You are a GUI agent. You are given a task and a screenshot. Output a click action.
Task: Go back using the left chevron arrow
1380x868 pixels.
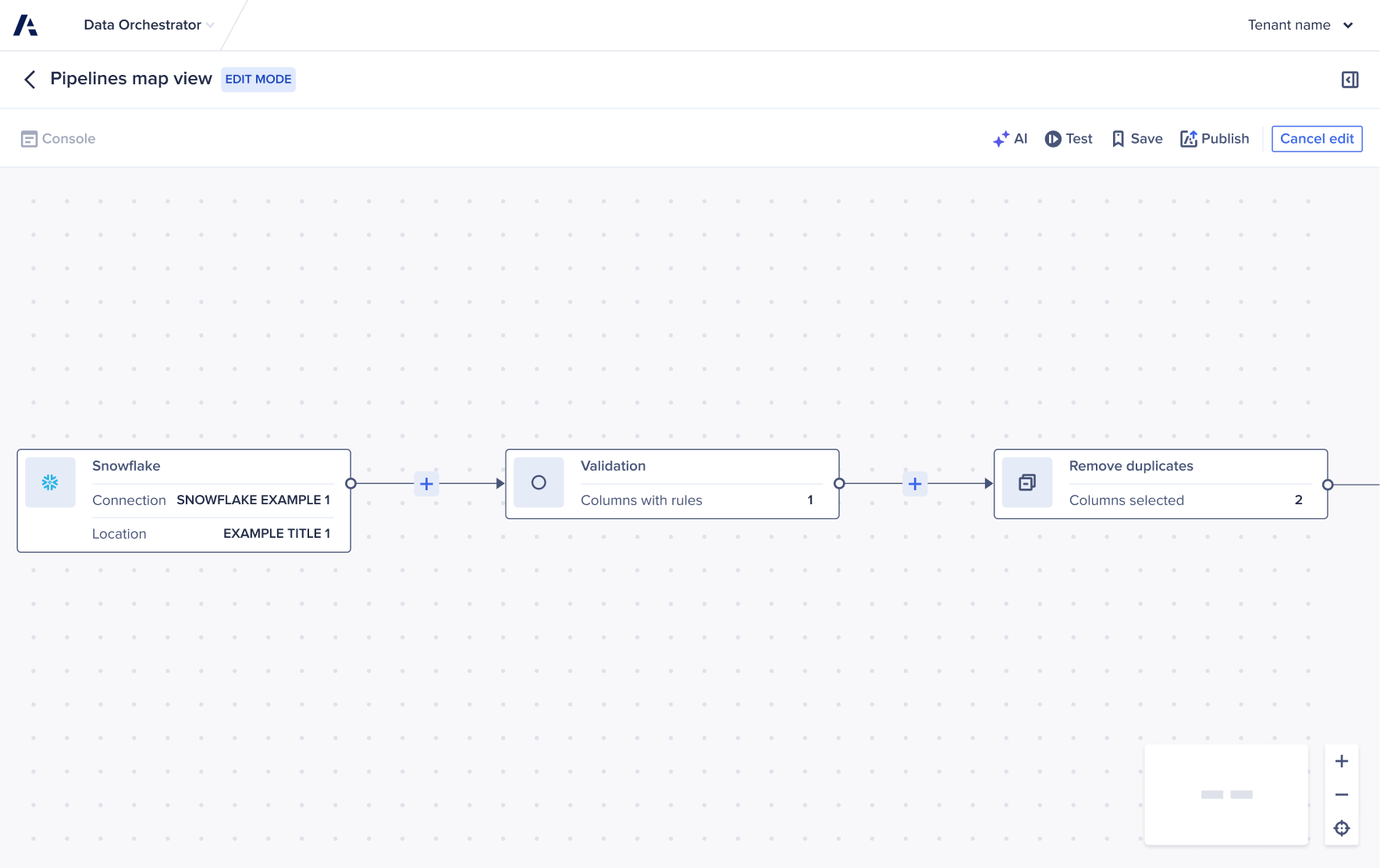coord(30,80)
